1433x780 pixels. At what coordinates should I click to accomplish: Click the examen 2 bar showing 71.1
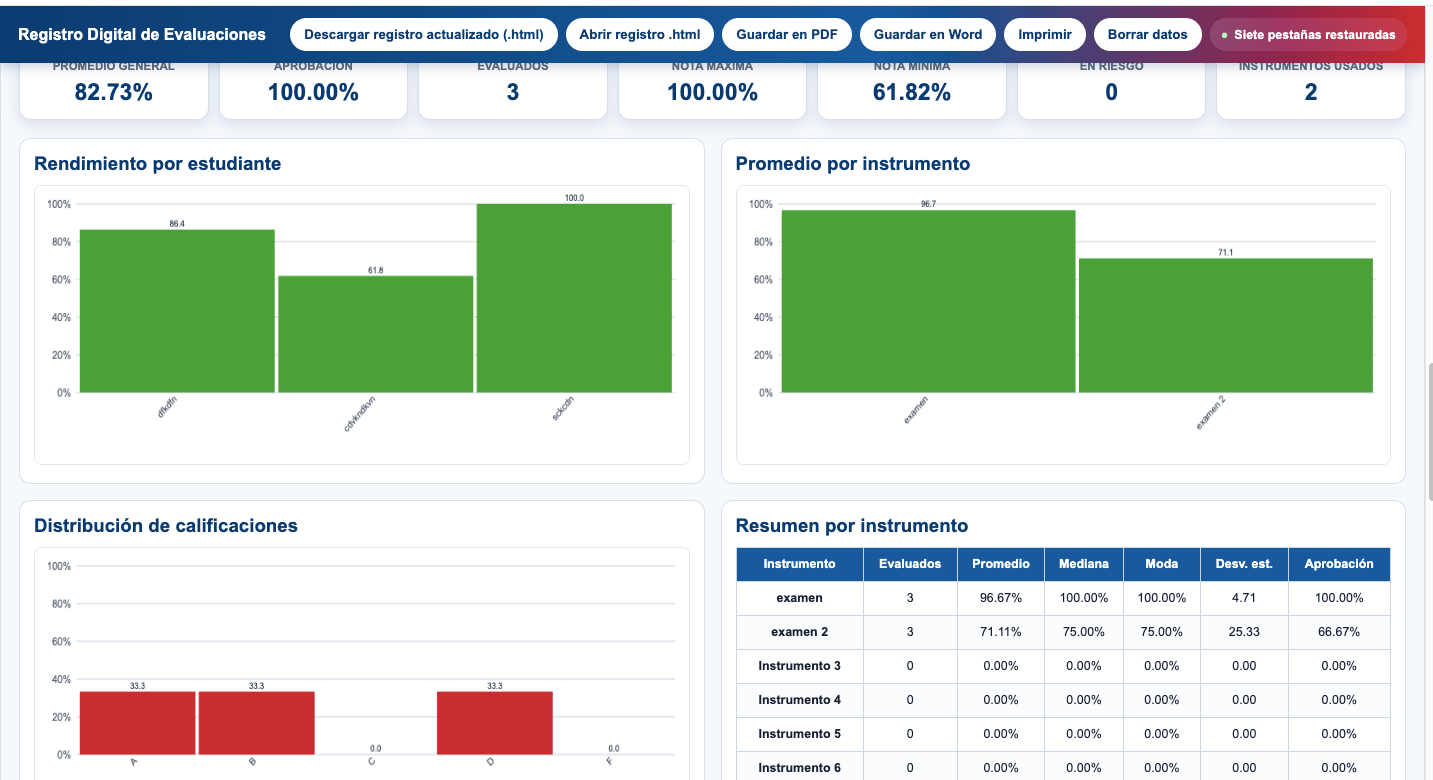coord(1226,325)
